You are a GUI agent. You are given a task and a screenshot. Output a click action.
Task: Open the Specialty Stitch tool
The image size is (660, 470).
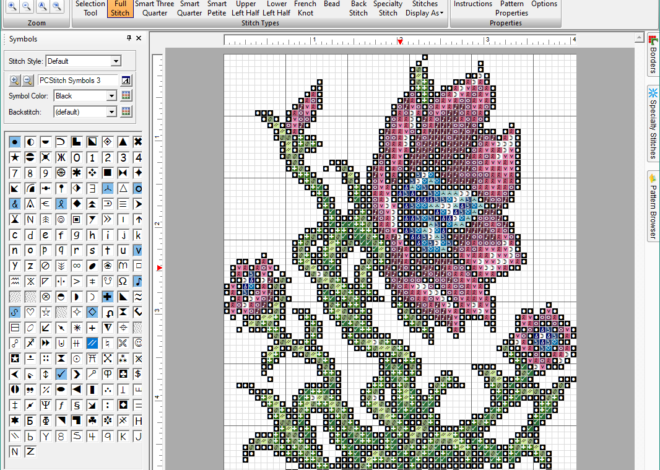388,8
